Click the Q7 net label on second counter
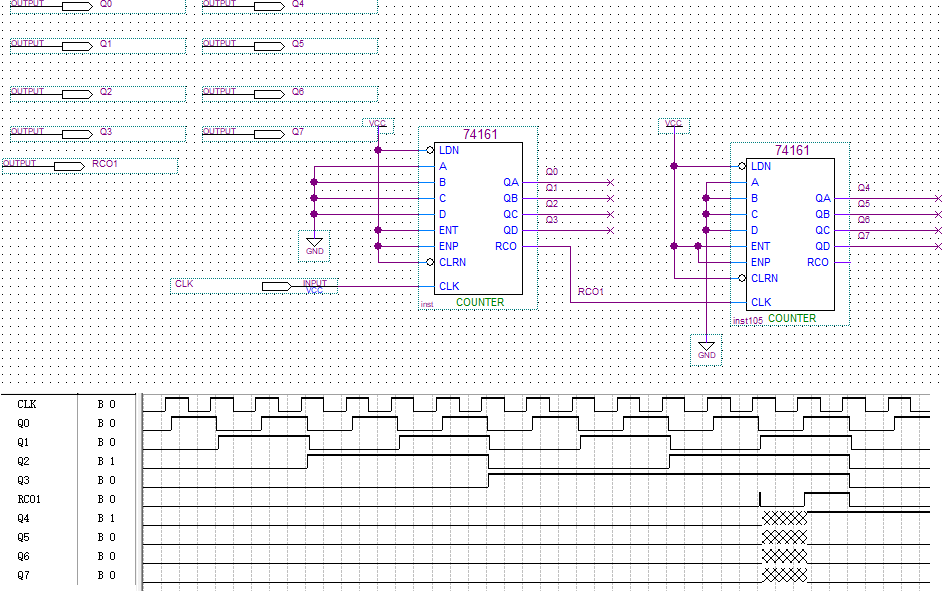The height and width of the screenshot is (591, 943). 864,236
